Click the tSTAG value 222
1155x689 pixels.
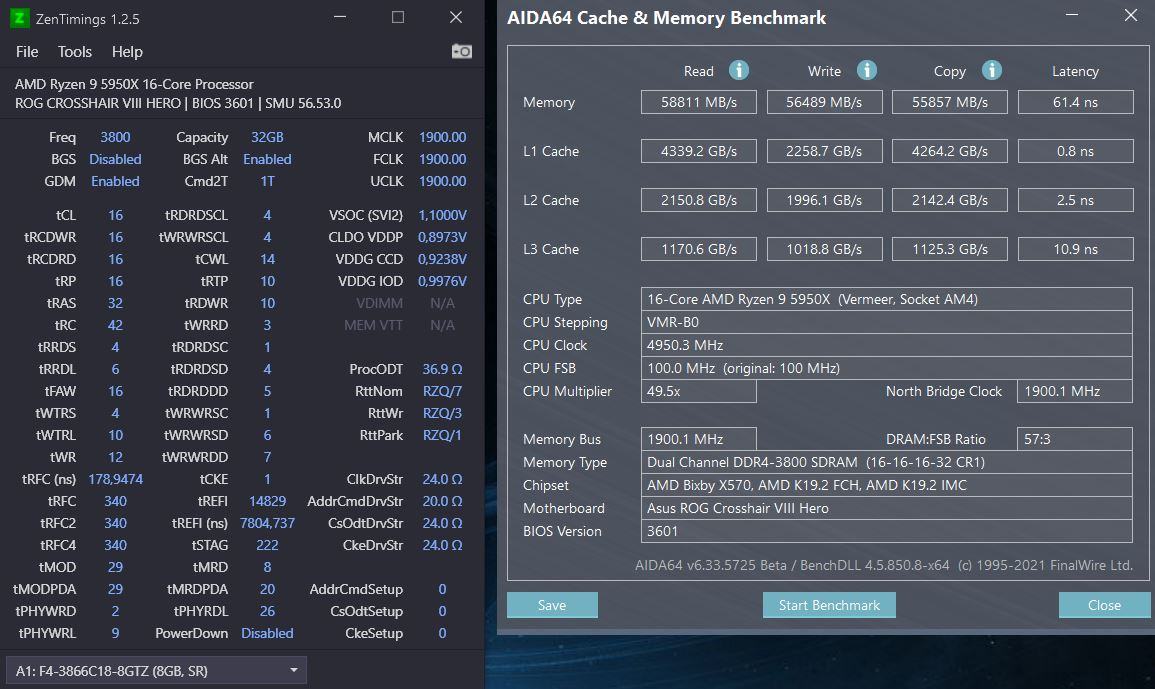(267, 545)
